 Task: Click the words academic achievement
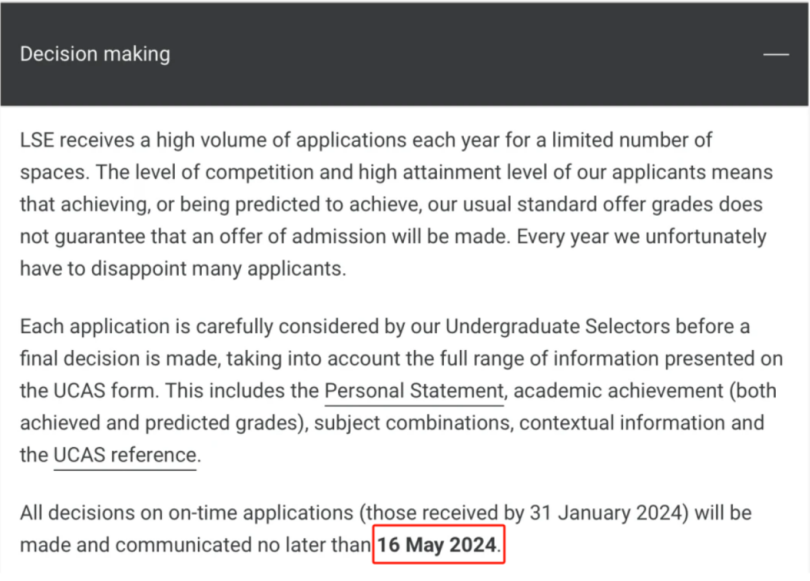pyautogui.click(x=618, y=391)
